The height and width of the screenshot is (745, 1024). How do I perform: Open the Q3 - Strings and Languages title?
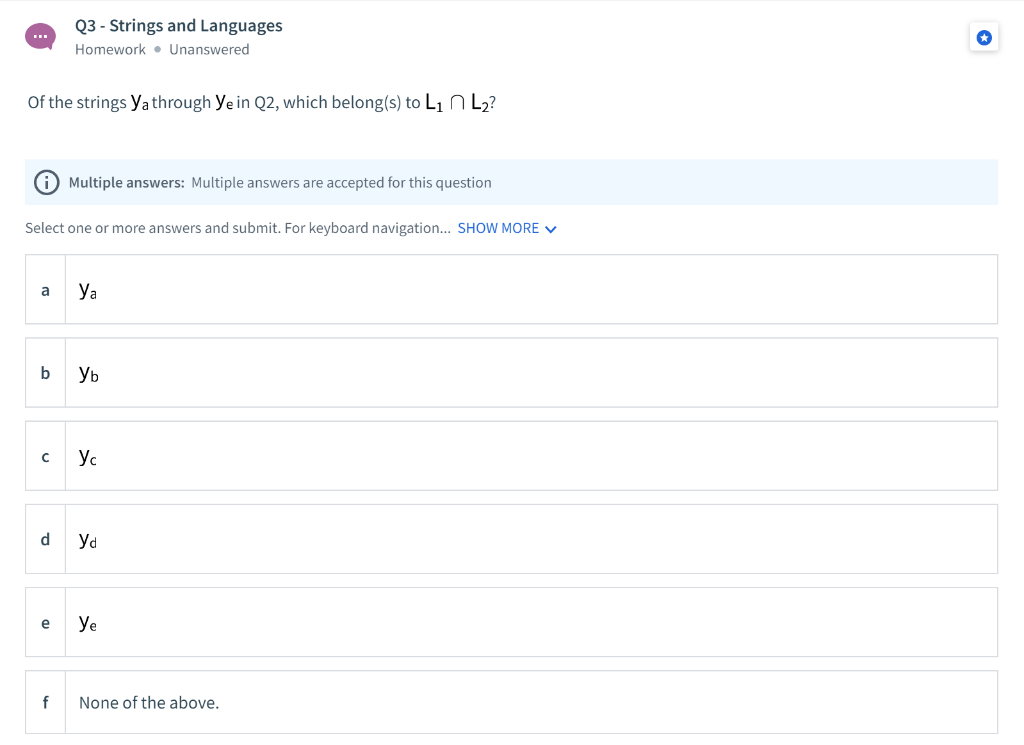point(178,25)
